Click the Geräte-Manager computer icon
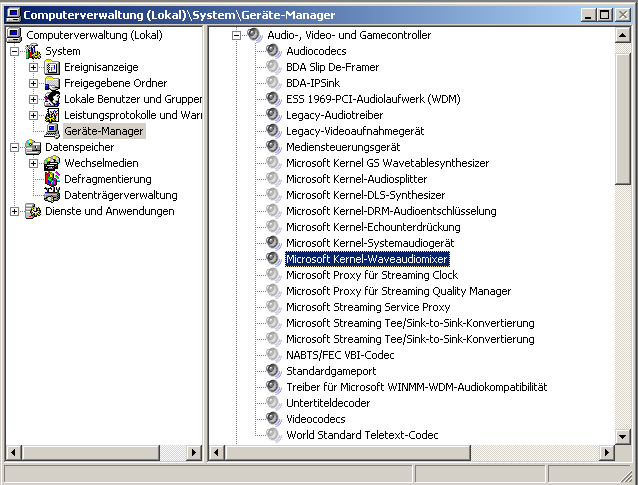Image resolution: width=638 pixels, height=485 pixels. (52, 131)
